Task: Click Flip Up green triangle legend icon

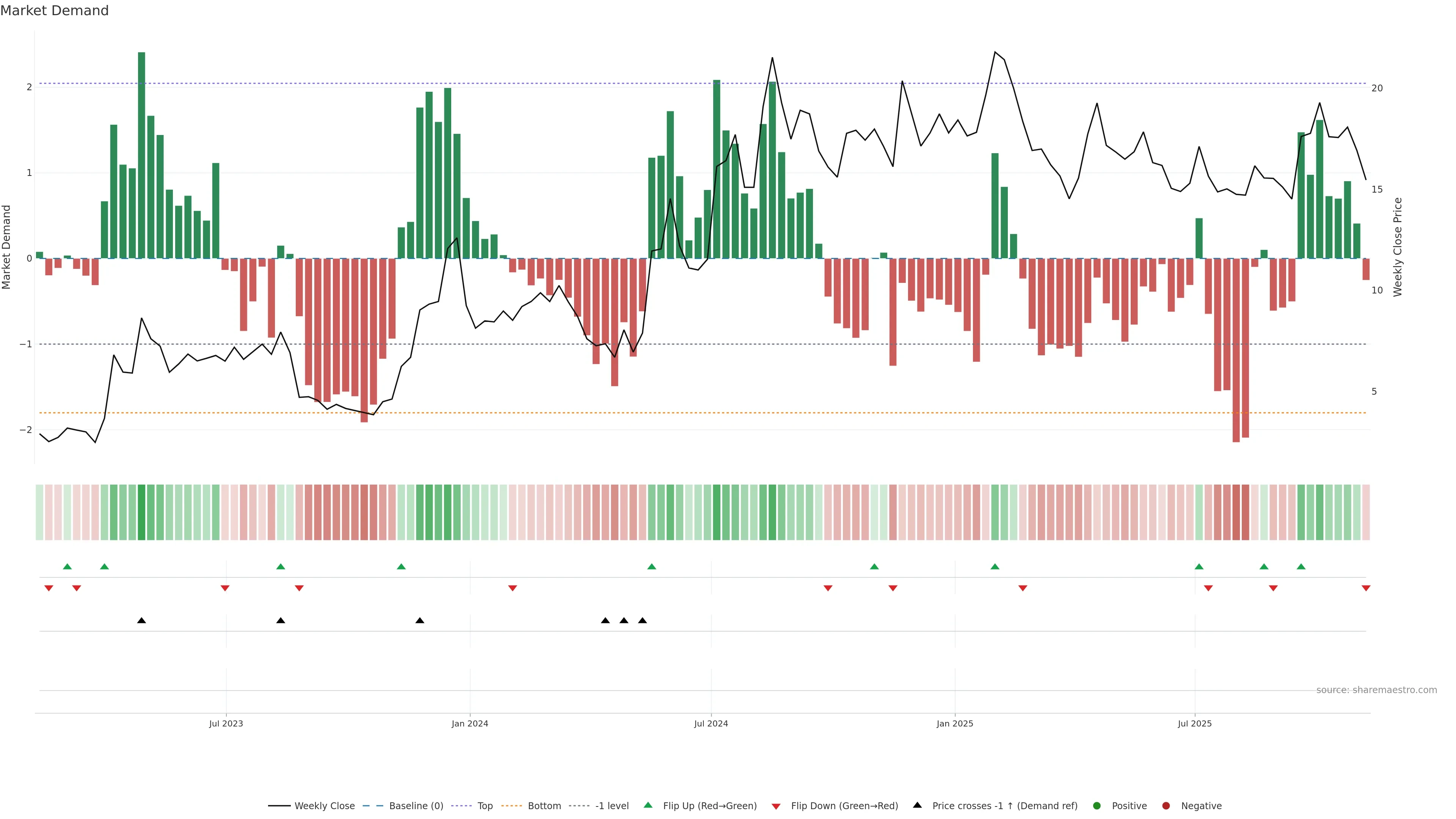Action: tap(648, 805)
